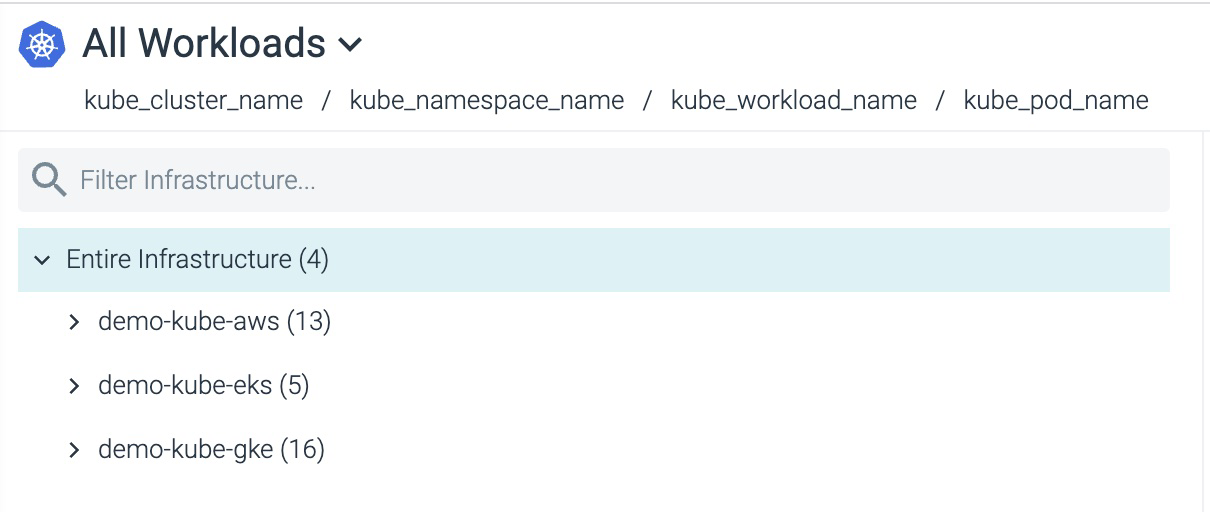Expand the demo-kube-aws cluster chevron
The image size is (1210, 512).
tap(73, 322)
